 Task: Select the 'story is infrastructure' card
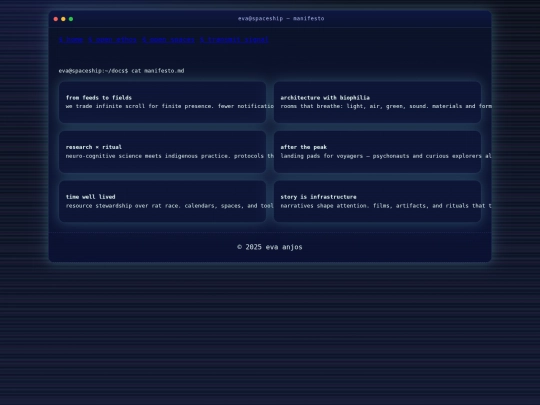click(x=377, y=201)
